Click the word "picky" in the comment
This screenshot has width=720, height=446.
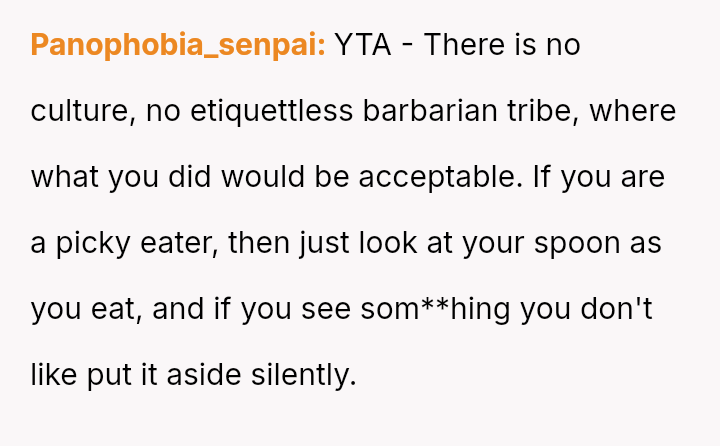84,243
